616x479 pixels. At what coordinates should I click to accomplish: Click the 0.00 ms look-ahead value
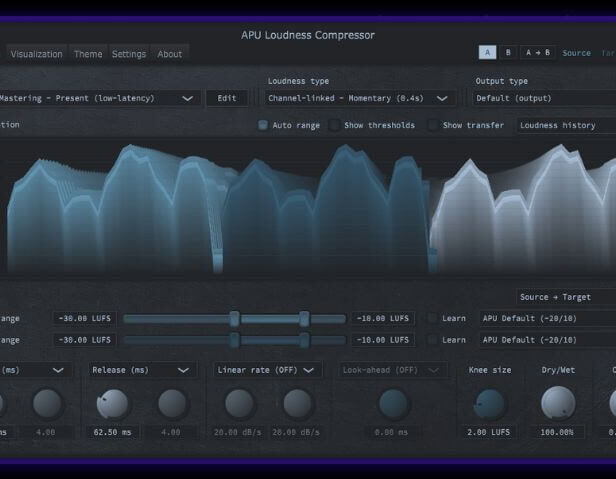tap(391, 432)
